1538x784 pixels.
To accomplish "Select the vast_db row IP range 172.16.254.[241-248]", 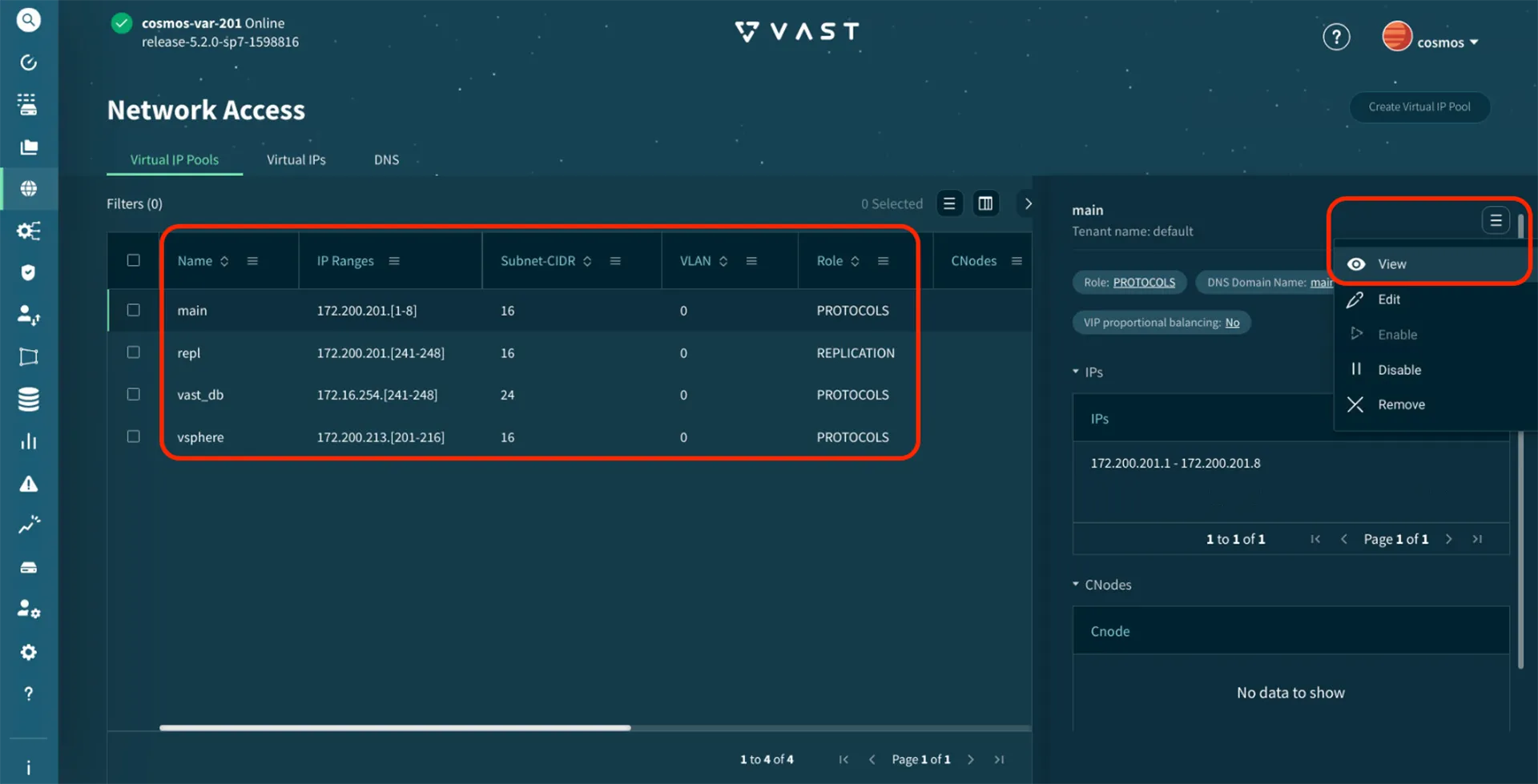I will pyautogui.click(x=377, y=395).
